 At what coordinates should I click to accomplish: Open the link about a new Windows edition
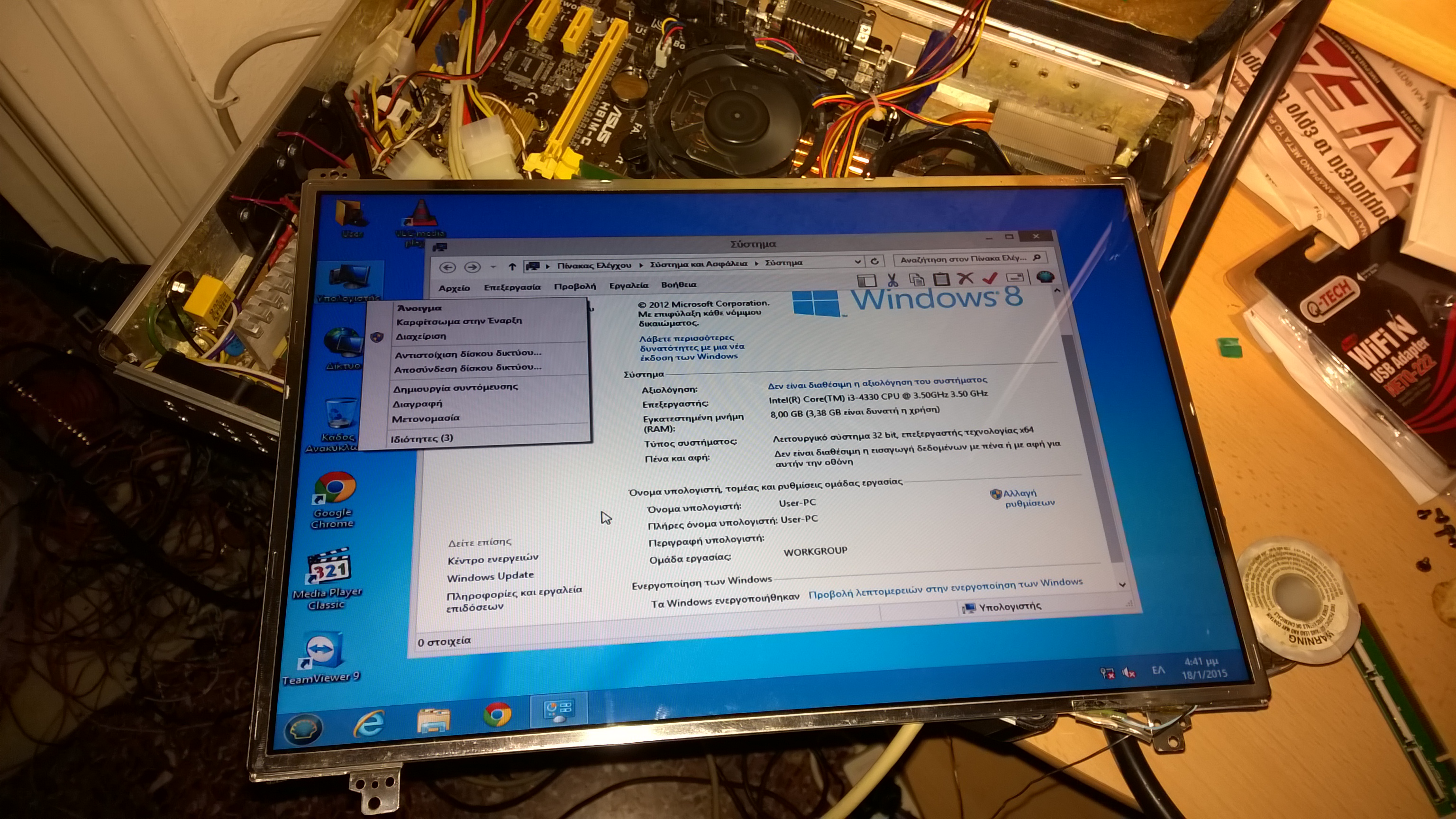(692, 347)
